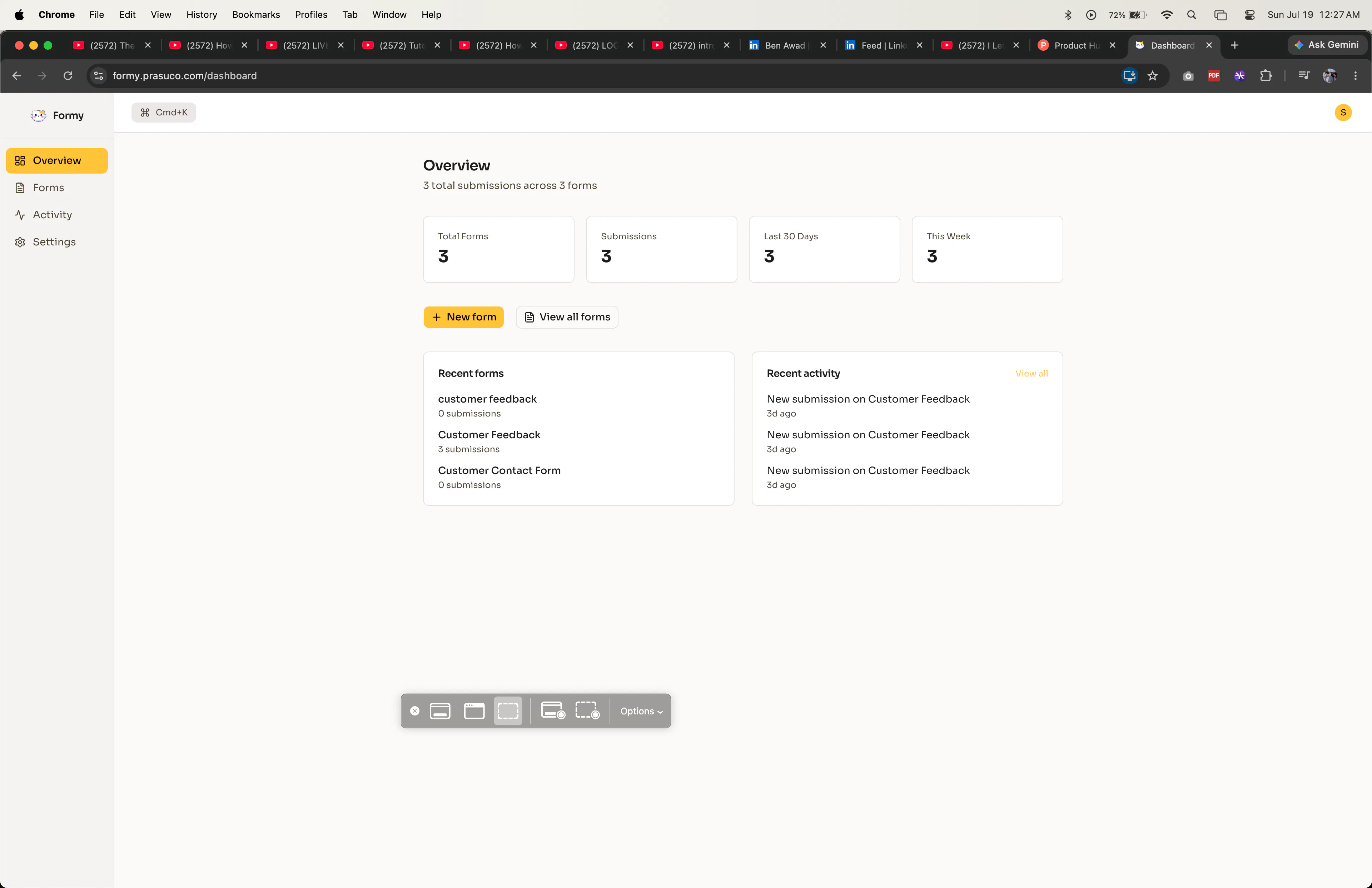1372x888 pixels.
Task: Open the media control icon in toolbar
Action: click(x=1303, y=75)
